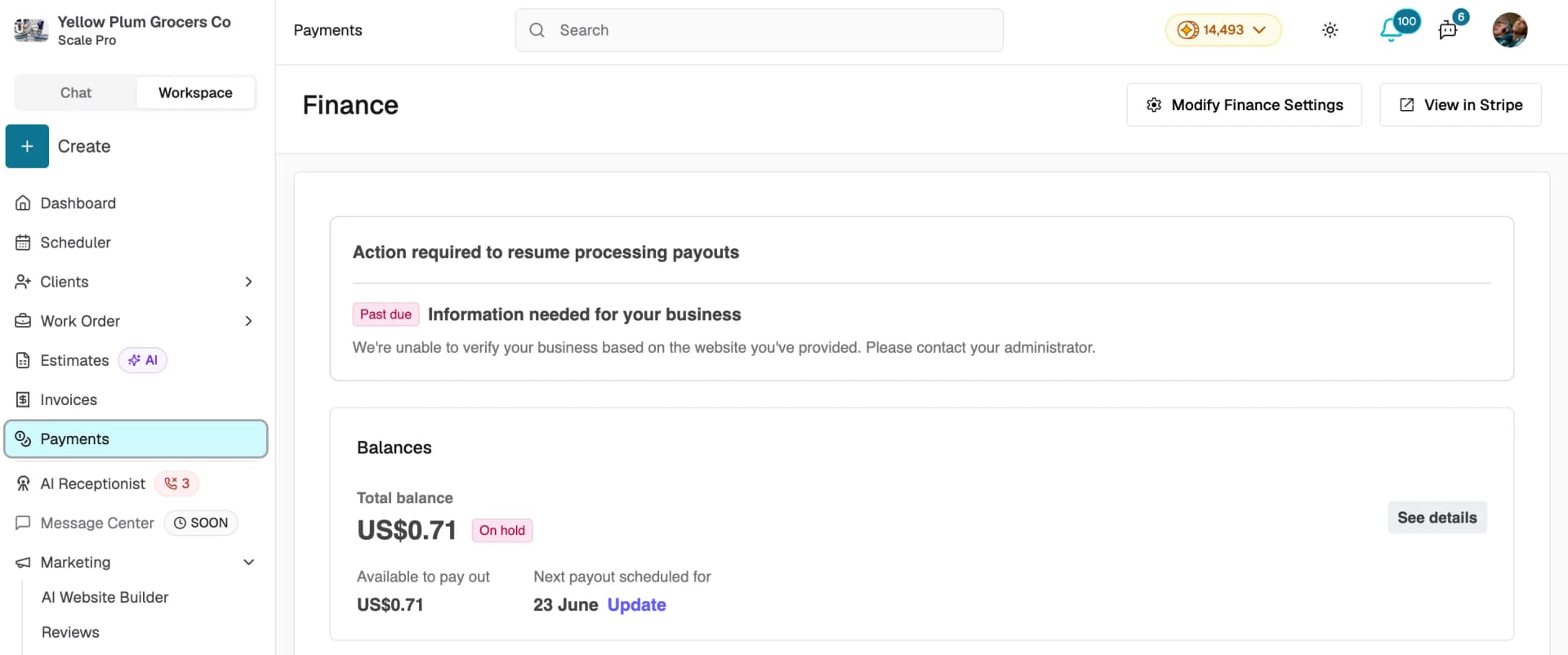Click the Clients person icon
The image size is (1568, 655).
(x=23, y=282)
